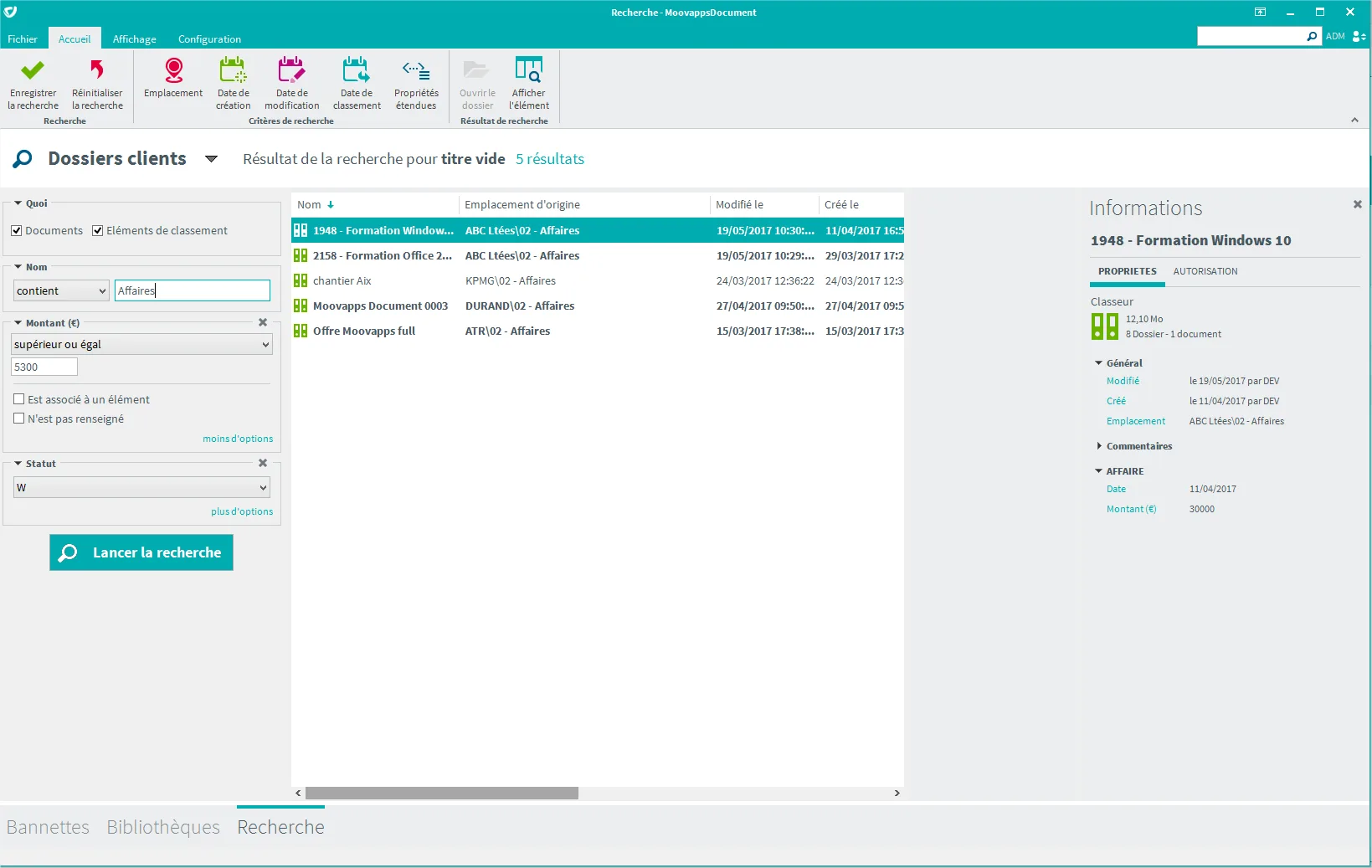The height and width of the screenshot is (868, 1372).
Task: Click the Ouvrir le dossier icon
Action: 476,69
